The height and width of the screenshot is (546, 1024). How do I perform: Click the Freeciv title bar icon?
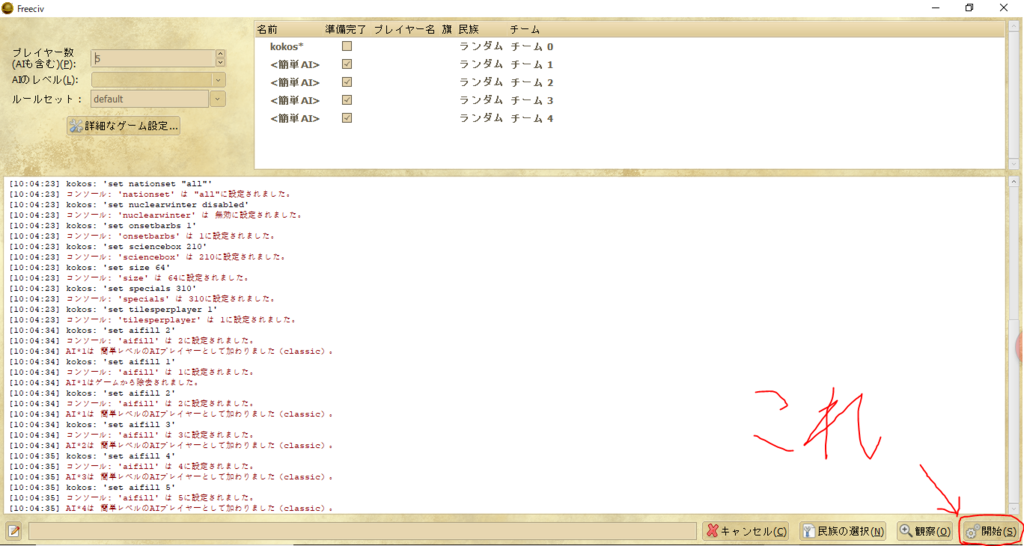pos(8,7)
